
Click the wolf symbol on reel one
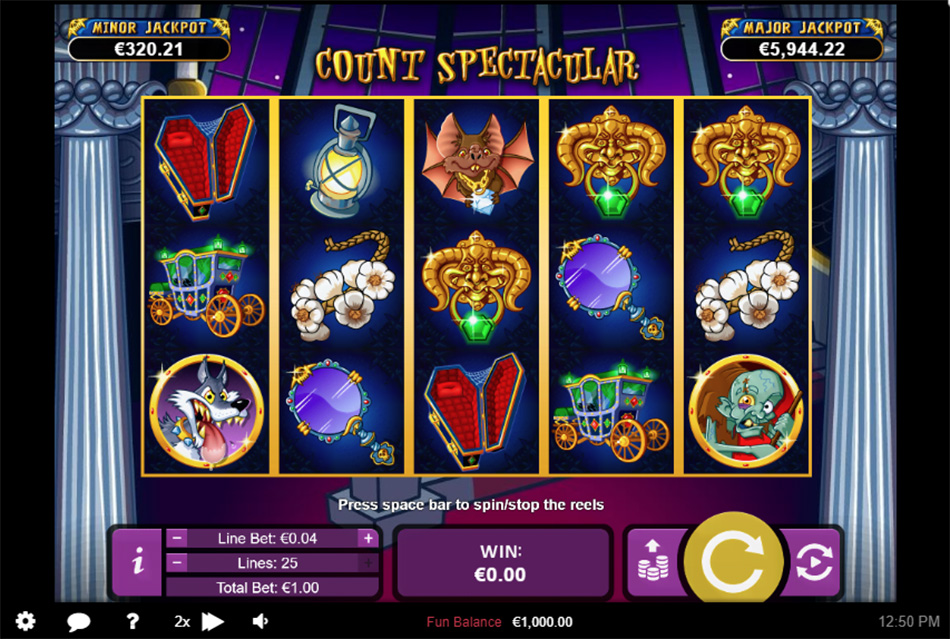point(207,412)
